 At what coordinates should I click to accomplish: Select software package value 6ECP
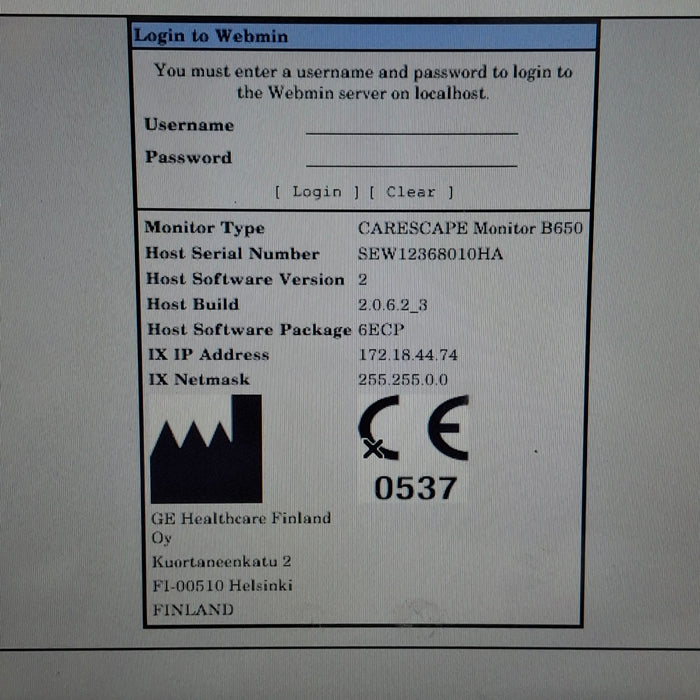(381, 330)
